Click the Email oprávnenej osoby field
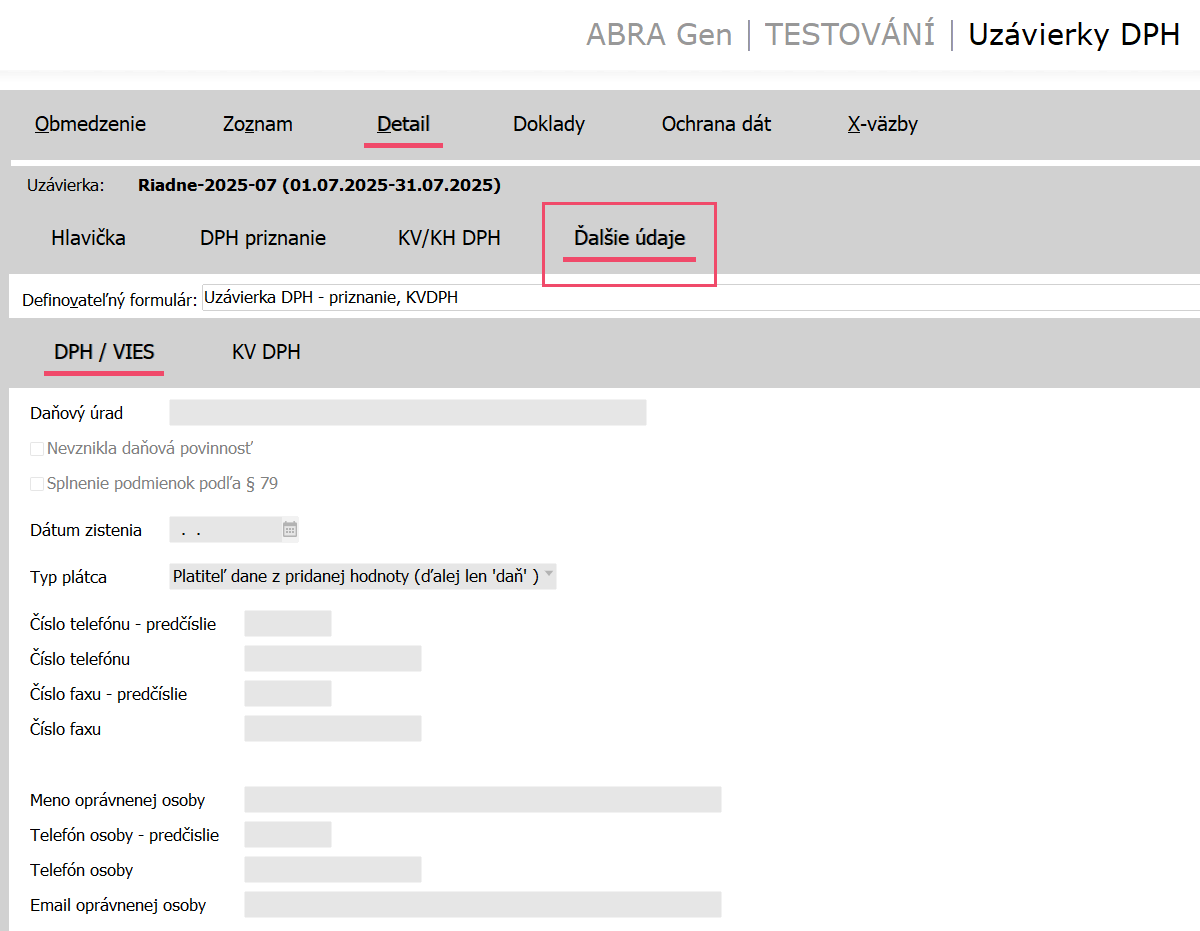The height and width of the screenshot is (931, 1200). pyautogui.click(x=482, y=905)
